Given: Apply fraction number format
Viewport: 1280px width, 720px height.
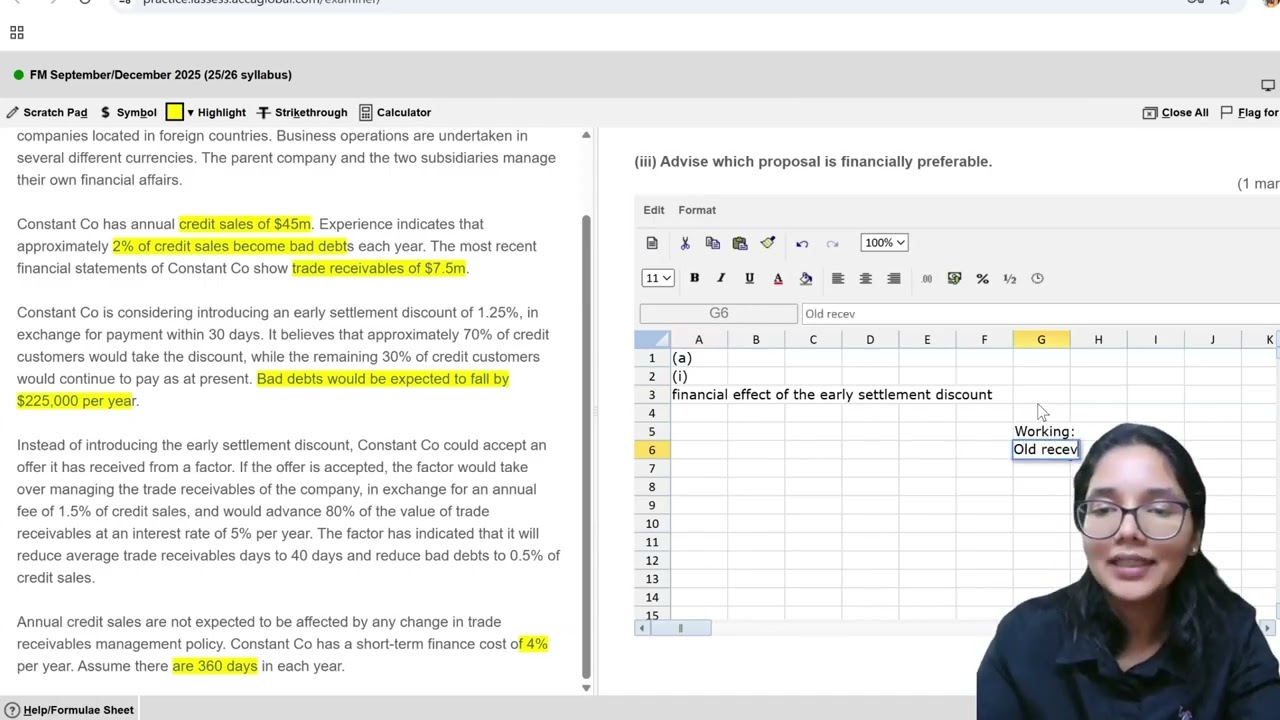Looking at the screenshot, I should [x=1009, y=278].
